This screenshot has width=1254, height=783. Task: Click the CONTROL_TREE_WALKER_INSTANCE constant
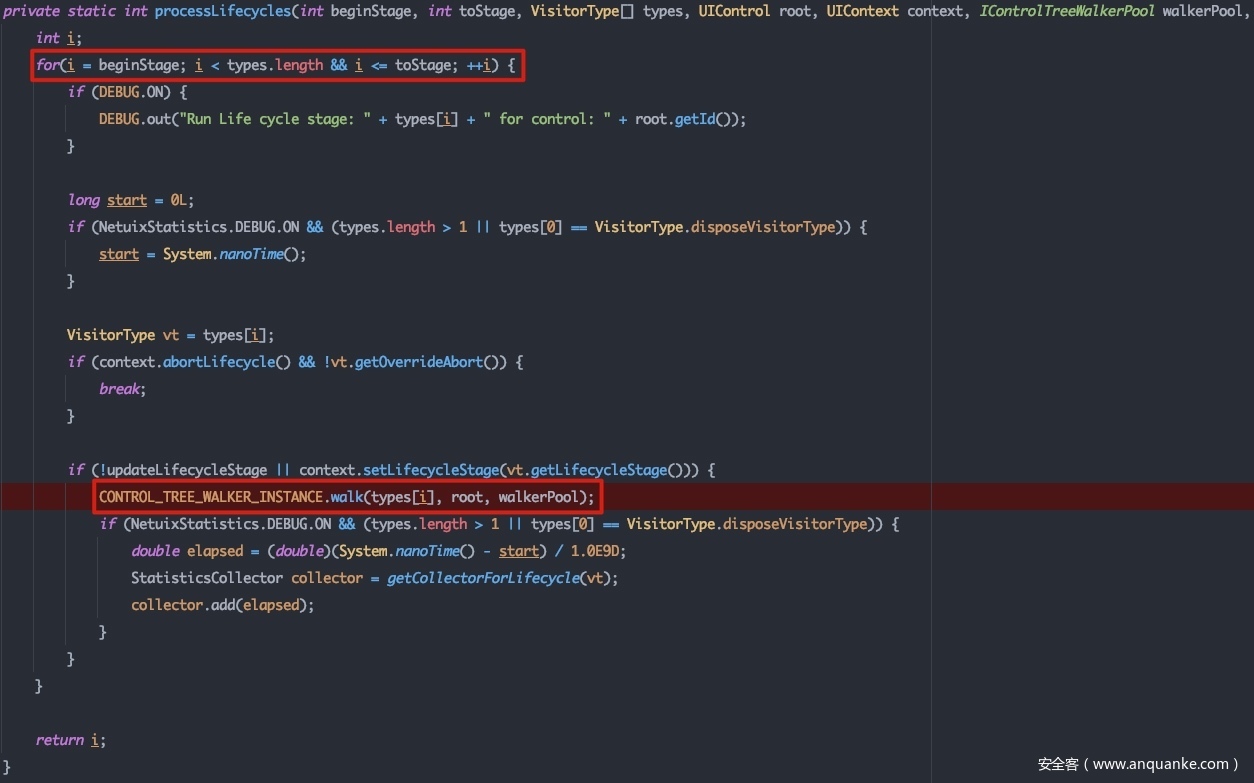(211, 497)
